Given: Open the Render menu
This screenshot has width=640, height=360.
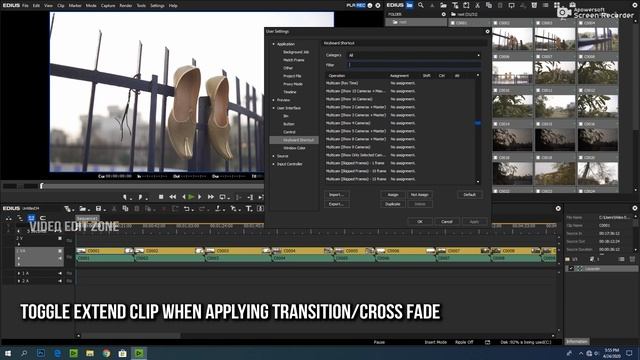Looking at the screenshot, I should [x=126, y=6].
